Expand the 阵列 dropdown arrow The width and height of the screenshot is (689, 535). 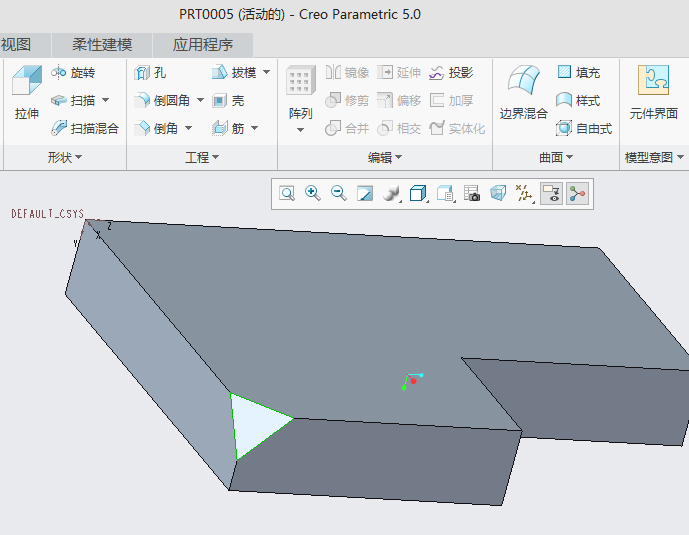(301, 130)
